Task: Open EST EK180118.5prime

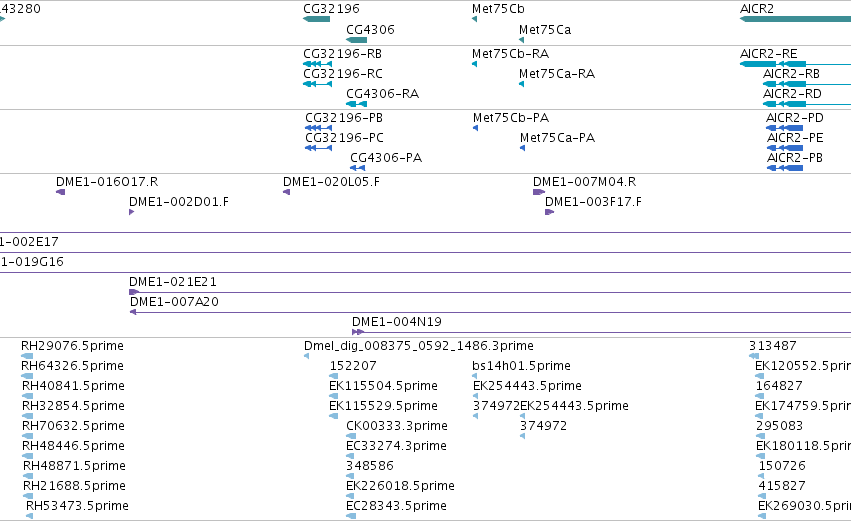Action: pos(803,446)
